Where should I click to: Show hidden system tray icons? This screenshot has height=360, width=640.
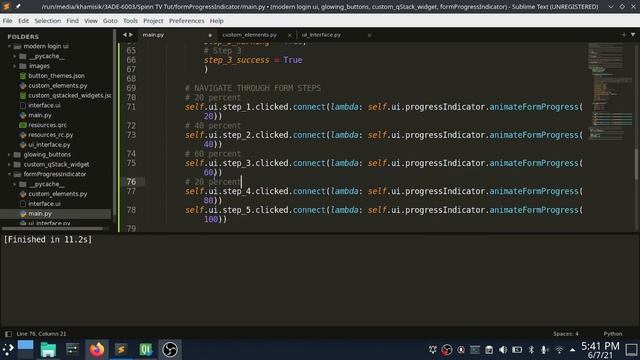(x=572, y=350)
